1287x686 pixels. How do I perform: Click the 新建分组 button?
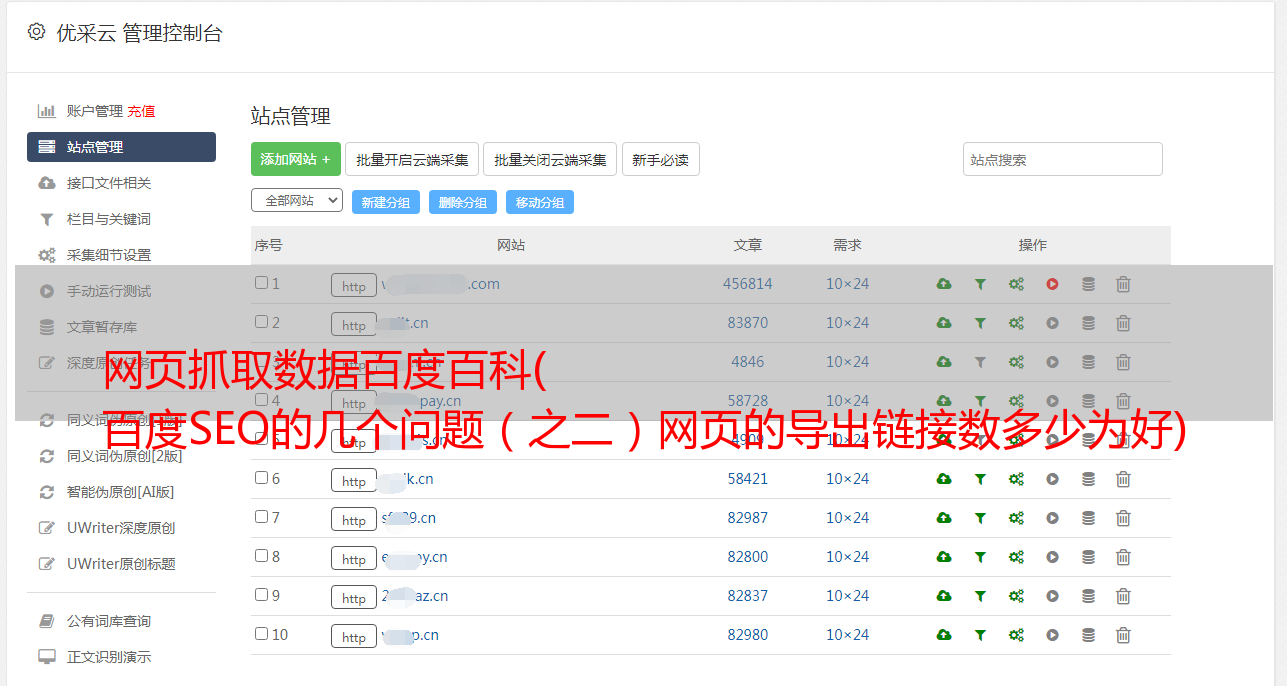coord(385,202)
